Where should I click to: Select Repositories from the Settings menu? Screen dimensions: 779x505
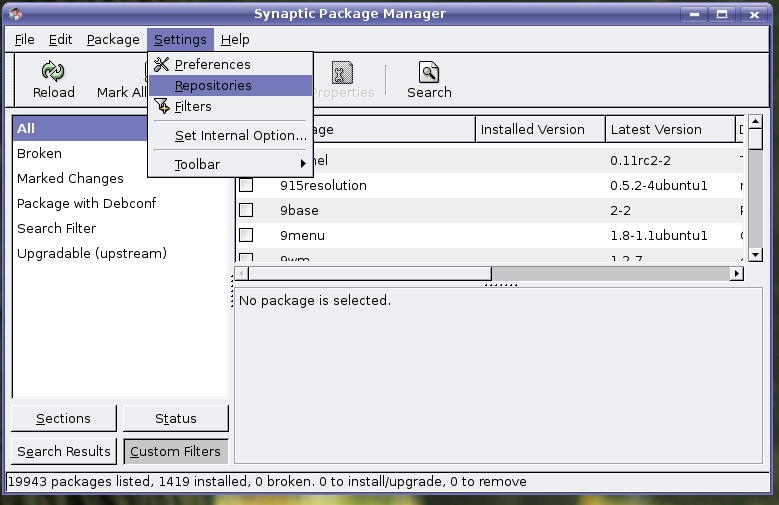click(213, 85)
